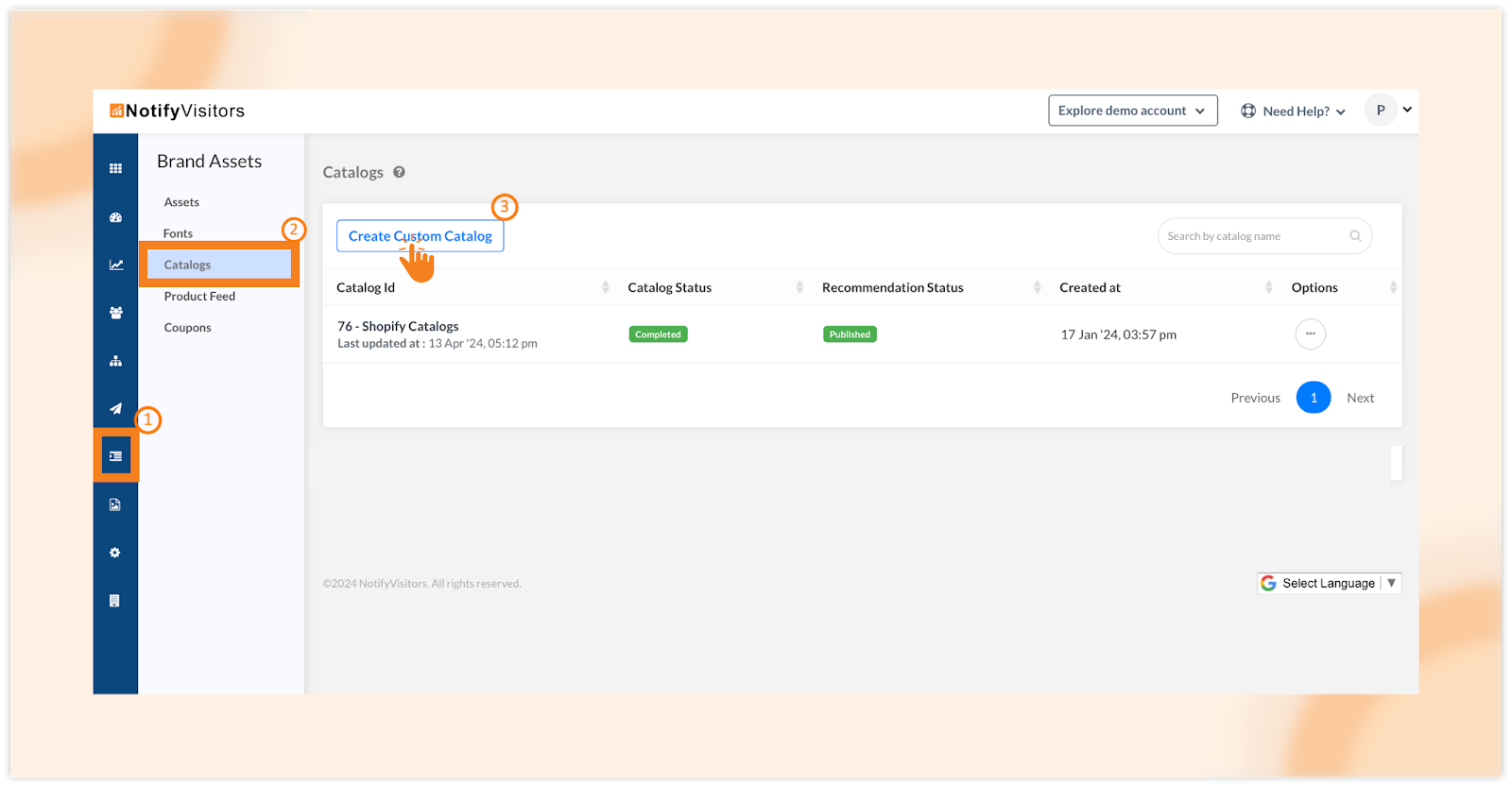Go to Next page

pos(1361,398)
